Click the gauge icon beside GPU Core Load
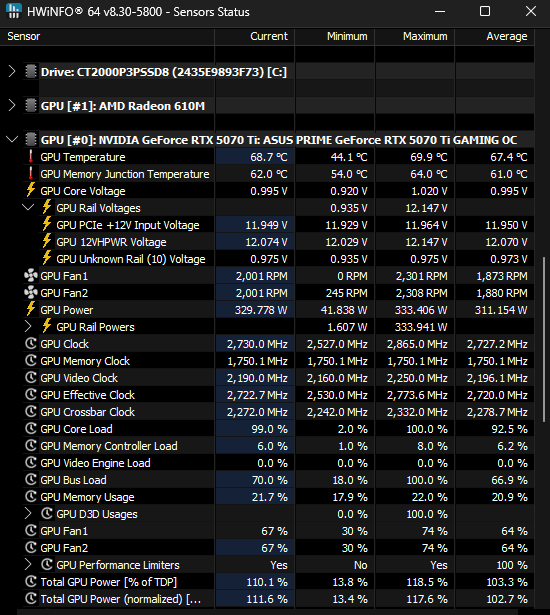Image resolution: width=550 pixels, height=615 pixels. pyautogui.click(x=31, y=428)
